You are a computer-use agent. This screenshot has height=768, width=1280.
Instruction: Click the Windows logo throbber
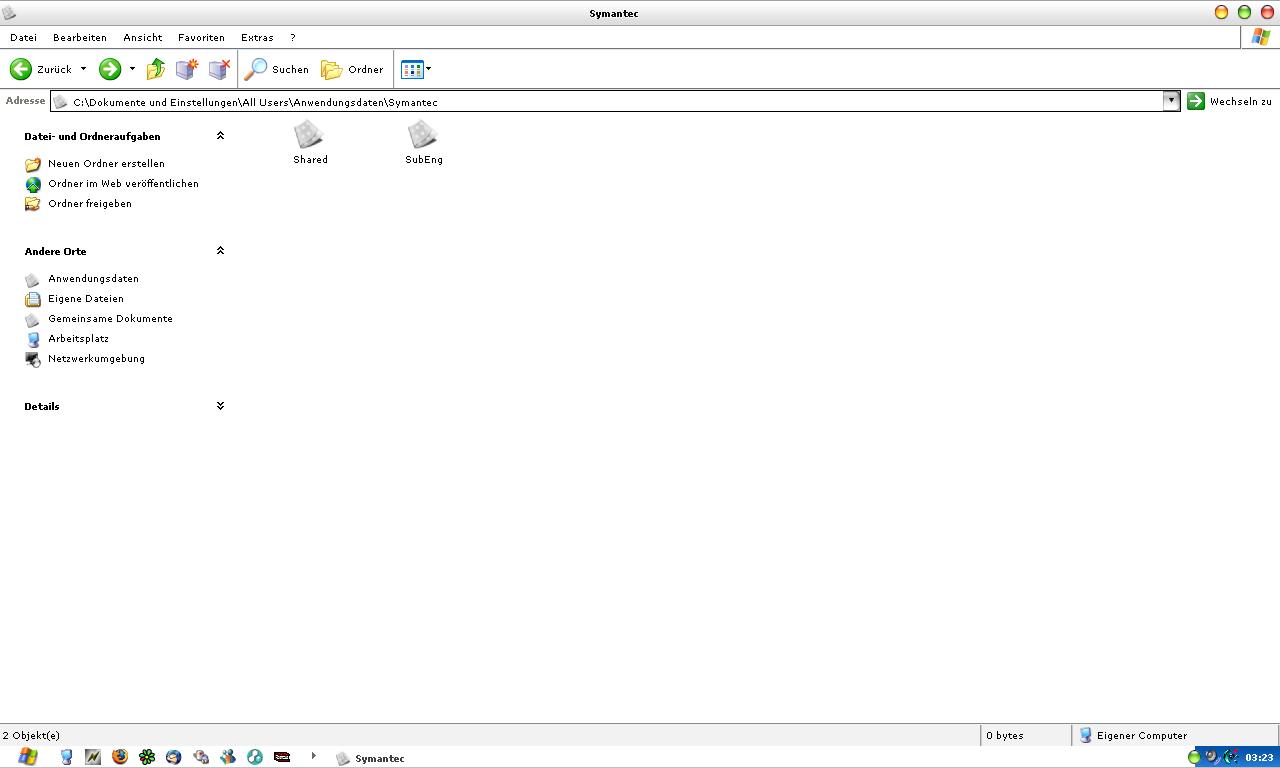(1261, 37)
